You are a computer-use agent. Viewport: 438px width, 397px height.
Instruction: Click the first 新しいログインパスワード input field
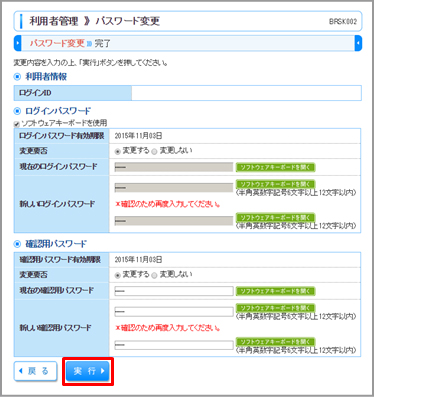click(x=174, y=188)
